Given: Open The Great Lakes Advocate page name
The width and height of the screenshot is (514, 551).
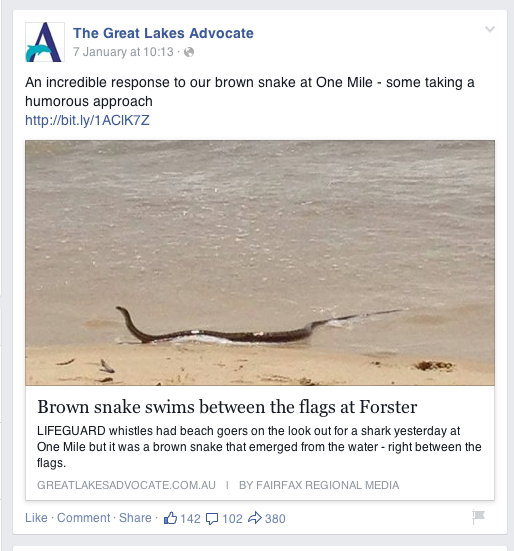Looking at the screenshot, I should point(163,33).
